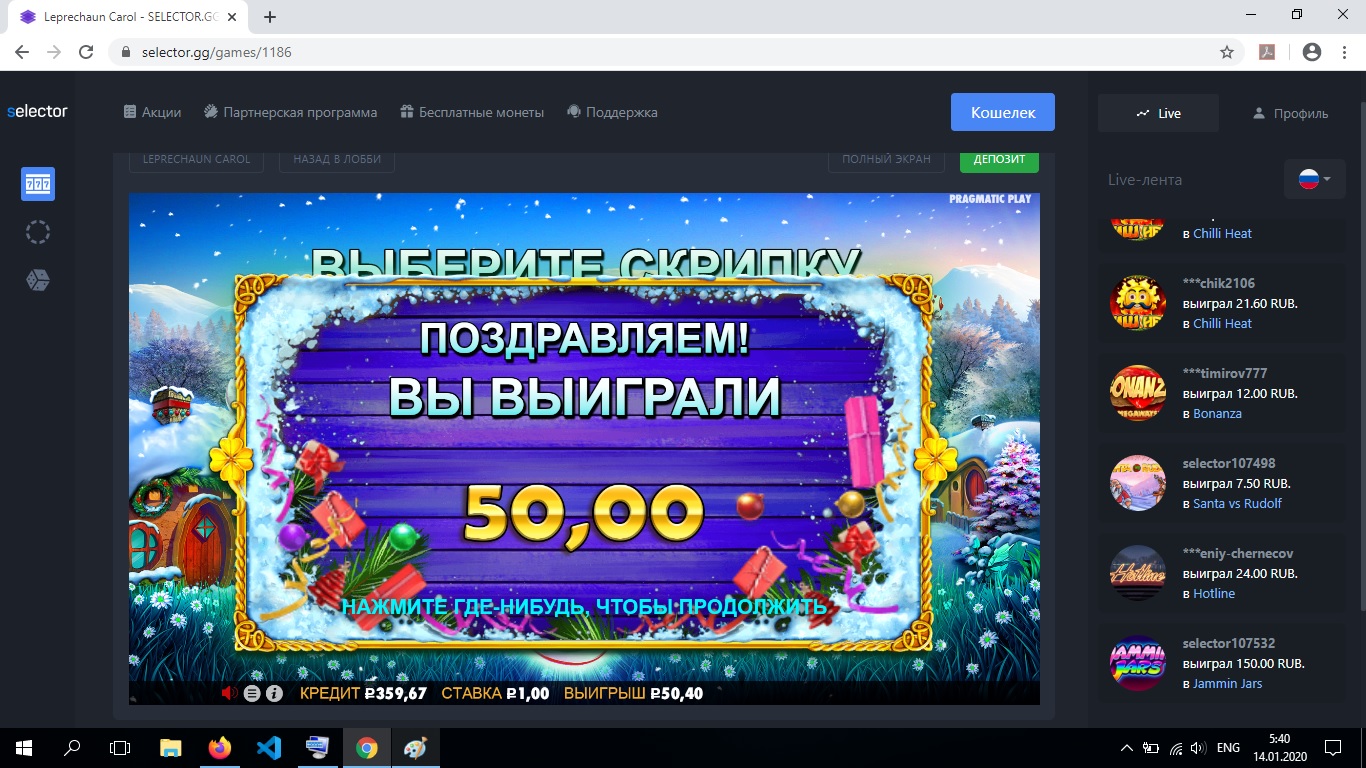Switch to the Профиль tab
Image resolution: width=1366 pixels, height=768 pixels.
coord(1290,113)
